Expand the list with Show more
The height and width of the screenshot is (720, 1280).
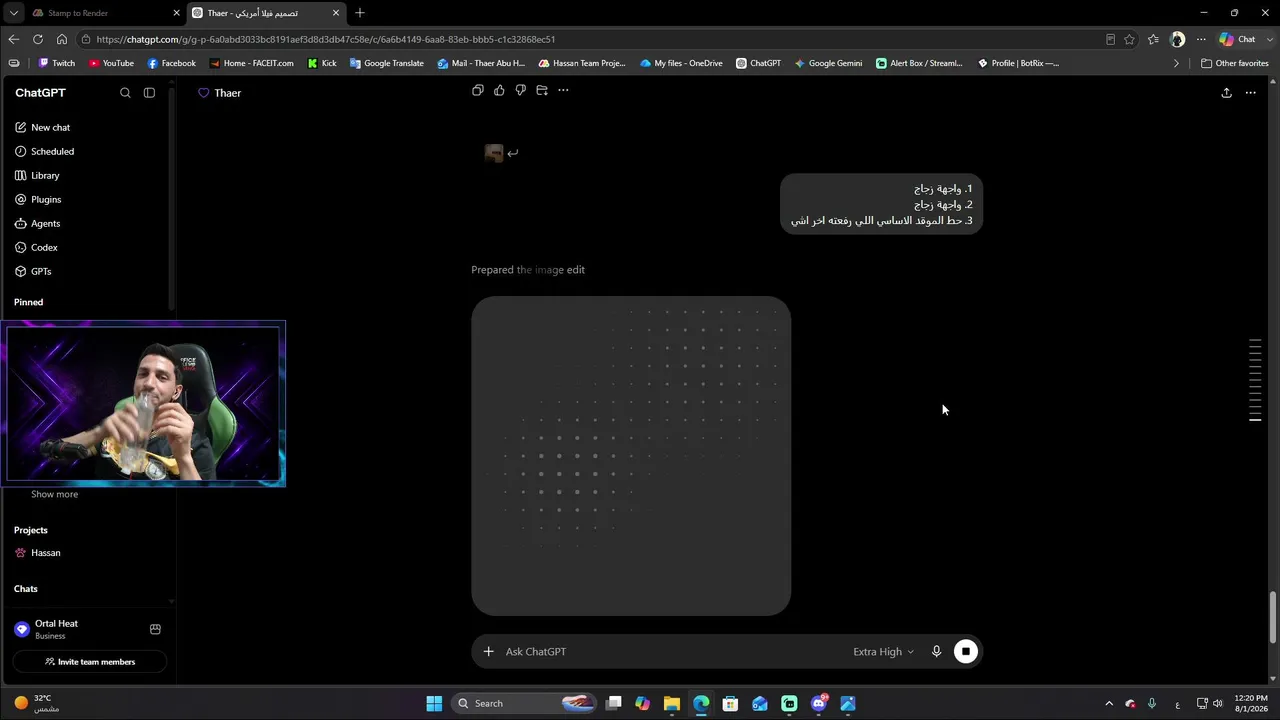(x=54, y=494)
